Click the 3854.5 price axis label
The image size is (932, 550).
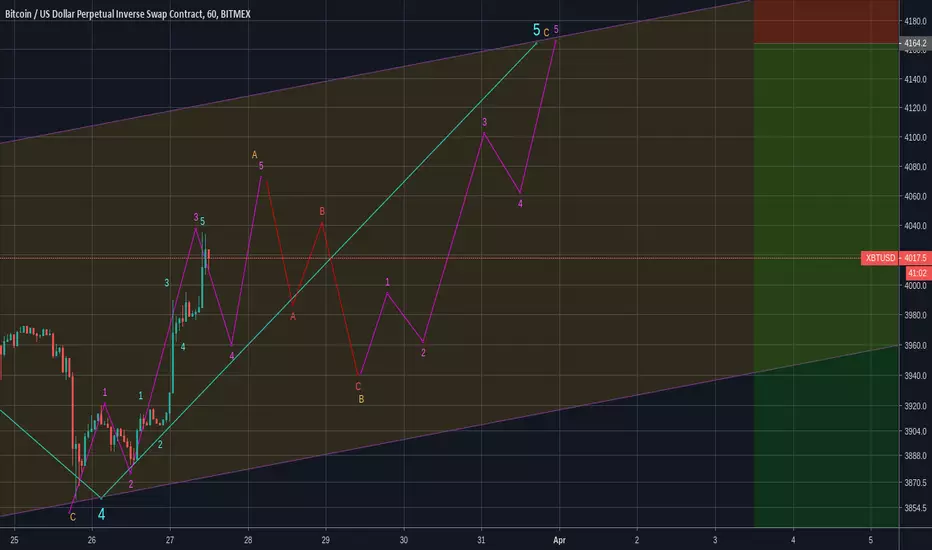click(x=915, y=508)
